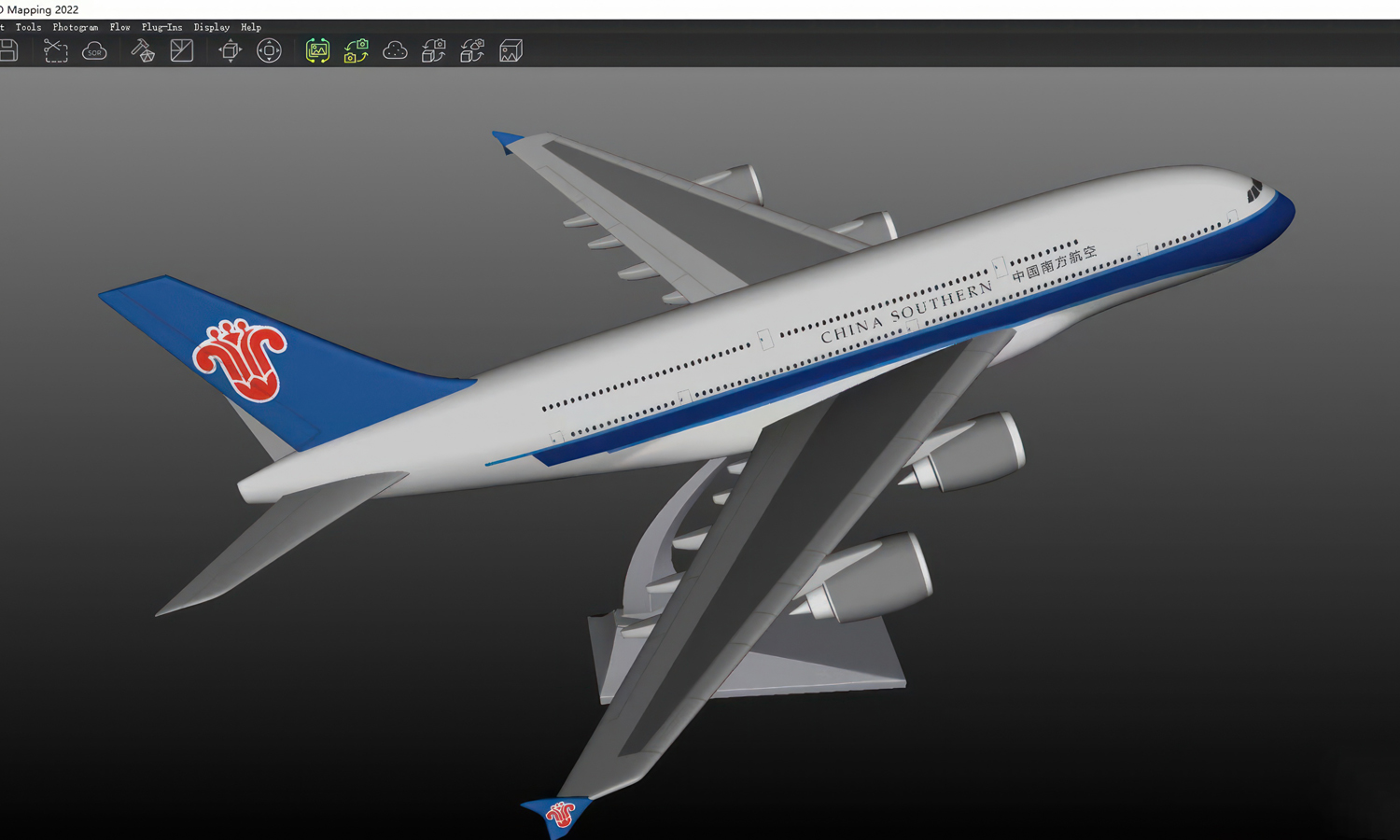Click the Save floppy disk icon

[x=8, y=50]
